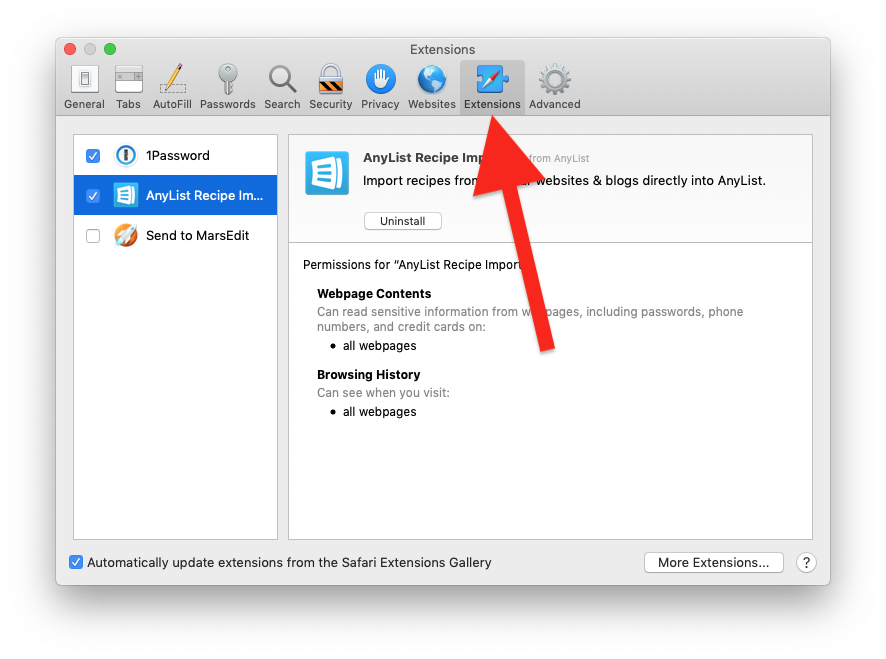Open the Security padlock icon
The image size is (886, 659).
click(331, 79)
